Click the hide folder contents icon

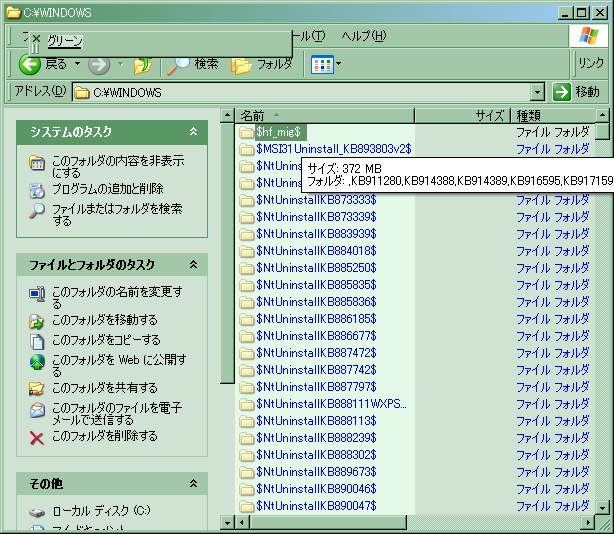37,163
